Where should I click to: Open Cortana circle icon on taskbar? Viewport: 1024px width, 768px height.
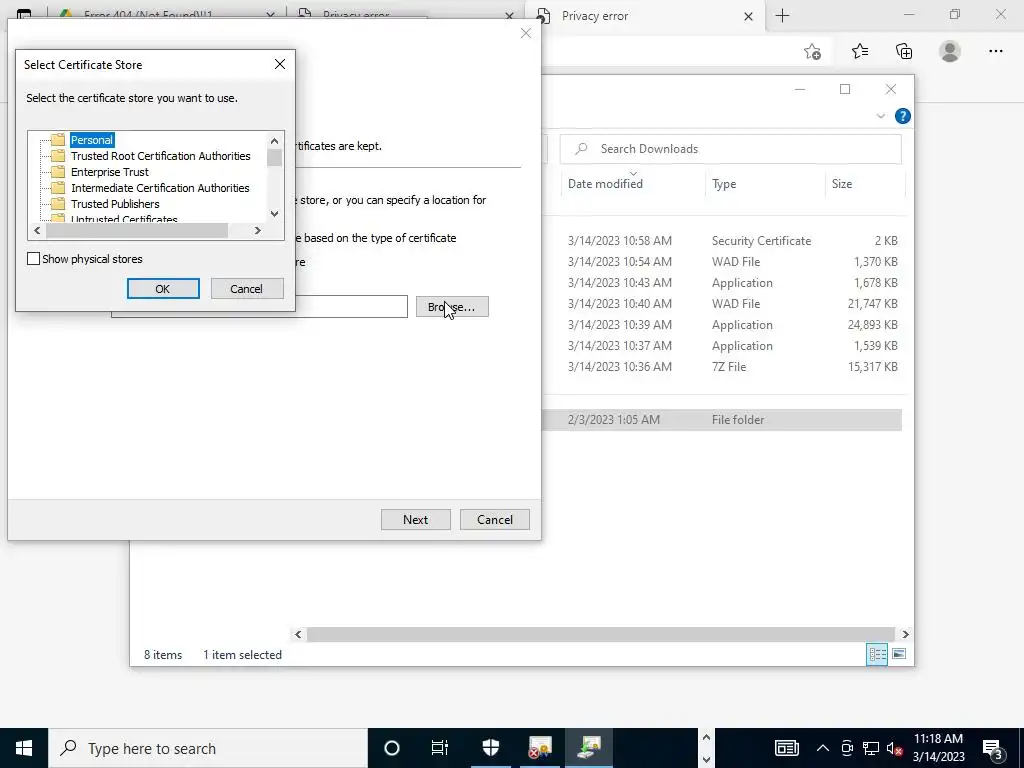pos(392,748)
